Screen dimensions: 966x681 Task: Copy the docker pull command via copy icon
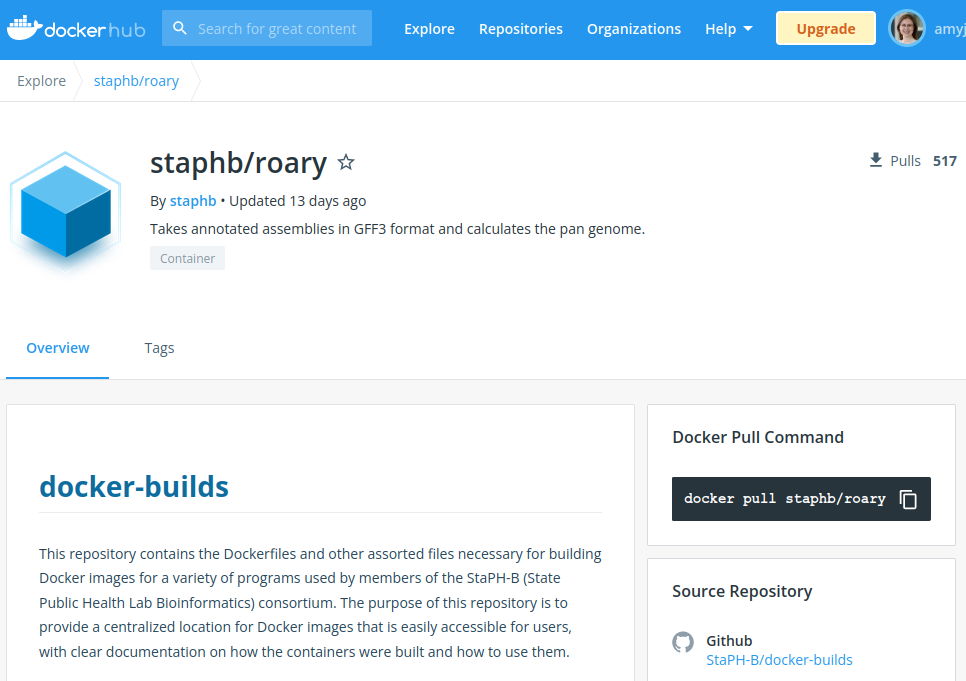point(907,498)
